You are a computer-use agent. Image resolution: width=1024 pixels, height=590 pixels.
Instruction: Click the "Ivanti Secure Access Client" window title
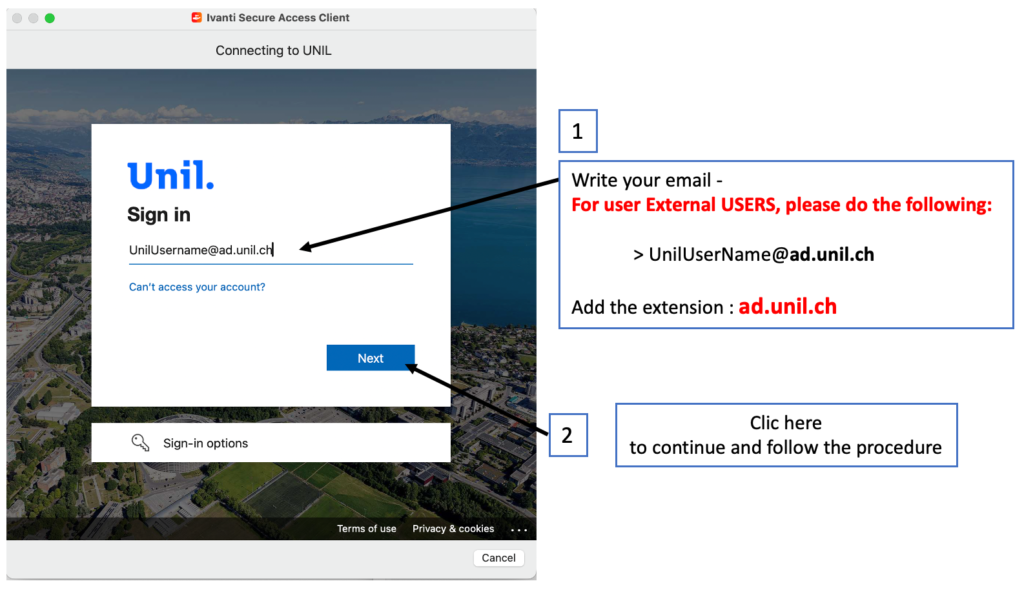coord(278,18)
